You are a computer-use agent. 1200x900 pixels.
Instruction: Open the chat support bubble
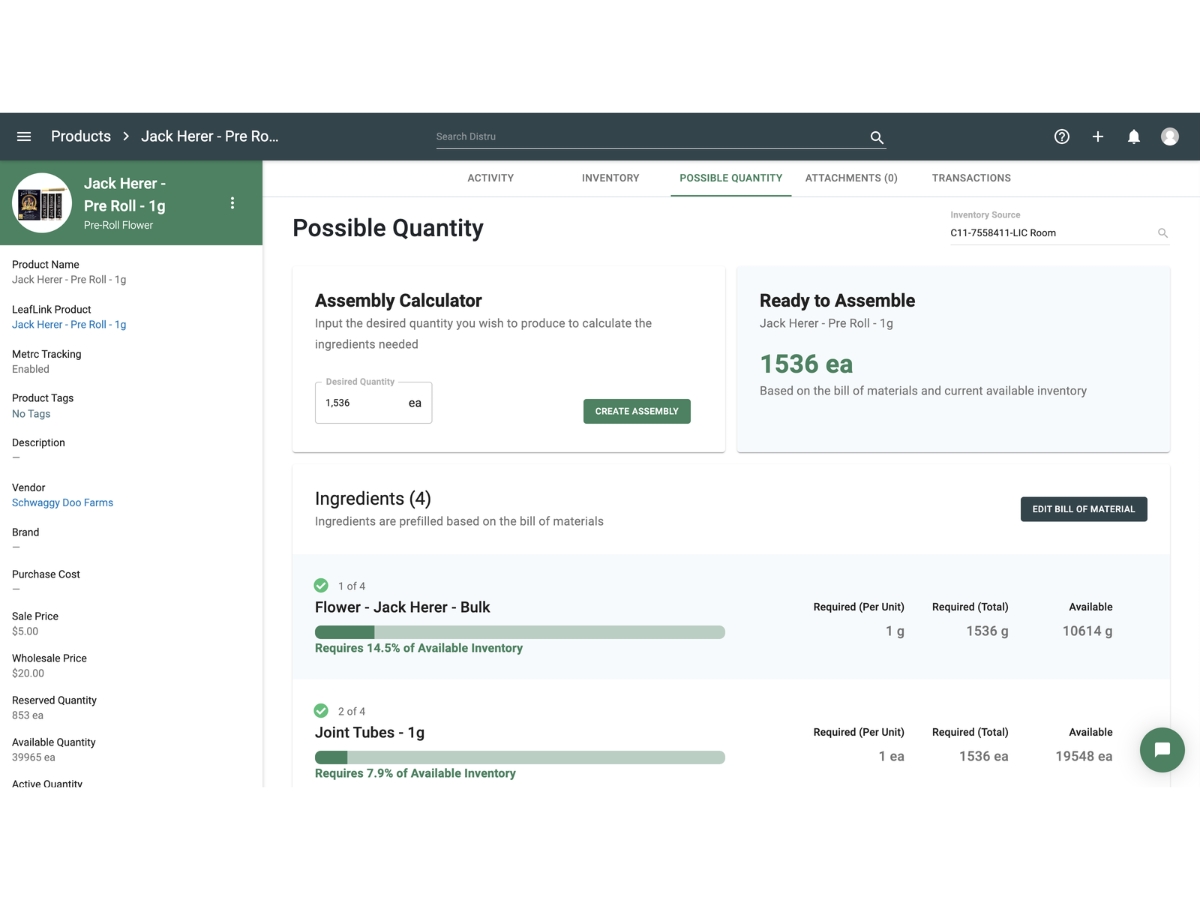[1162, 749]
